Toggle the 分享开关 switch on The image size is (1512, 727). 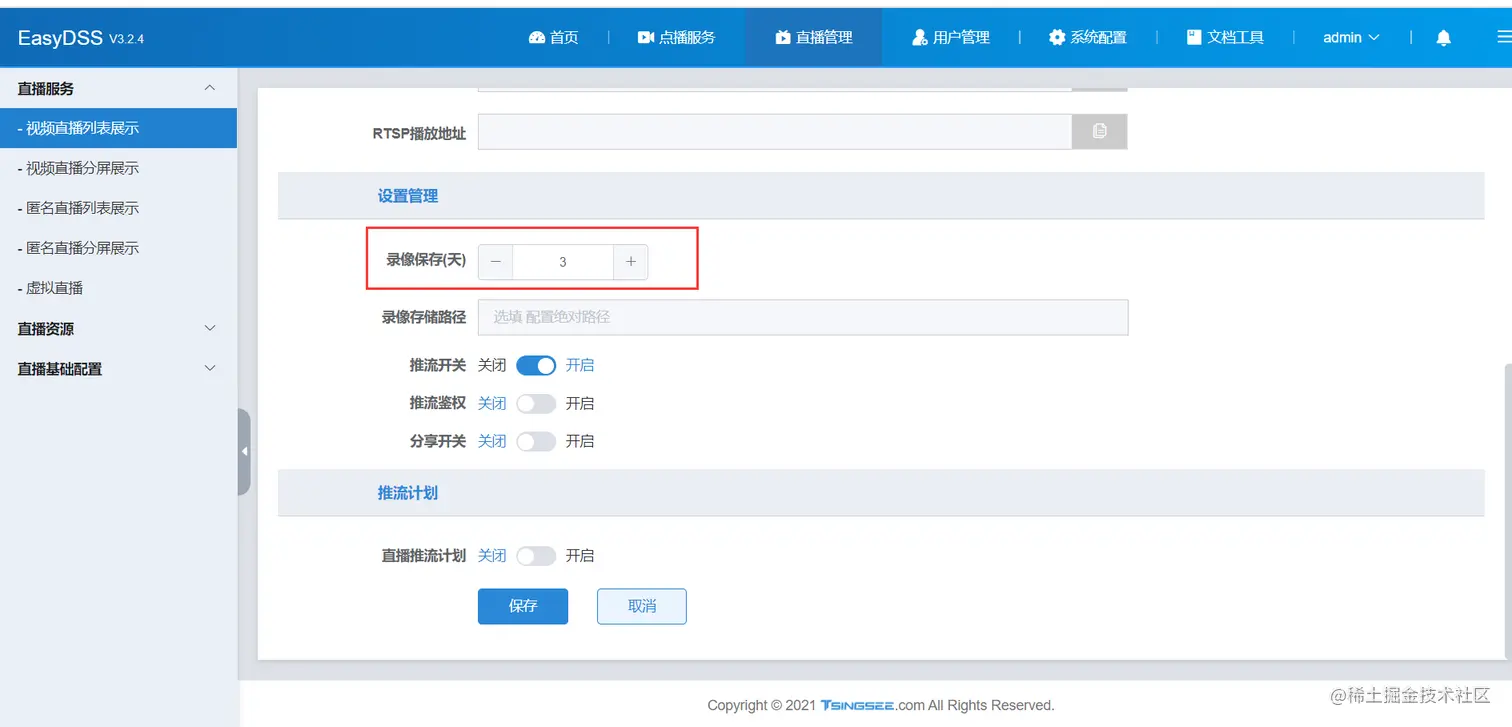(x=536, y=441)
